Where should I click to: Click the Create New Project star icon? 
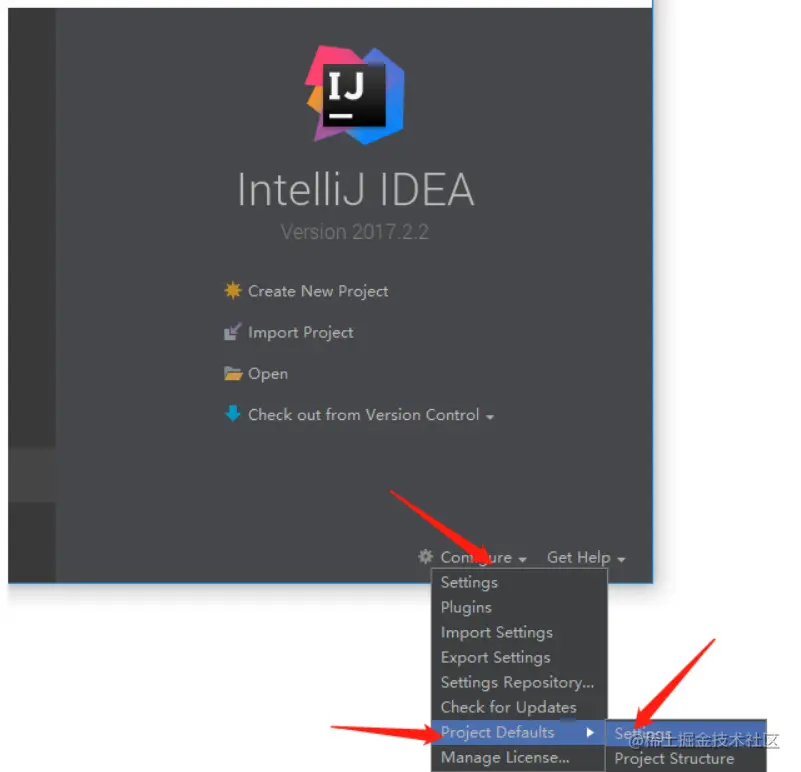pos(232,290)
